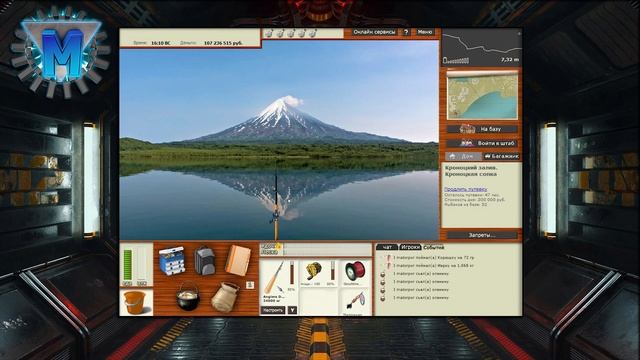Click the "На базу" button

[482, 129]
